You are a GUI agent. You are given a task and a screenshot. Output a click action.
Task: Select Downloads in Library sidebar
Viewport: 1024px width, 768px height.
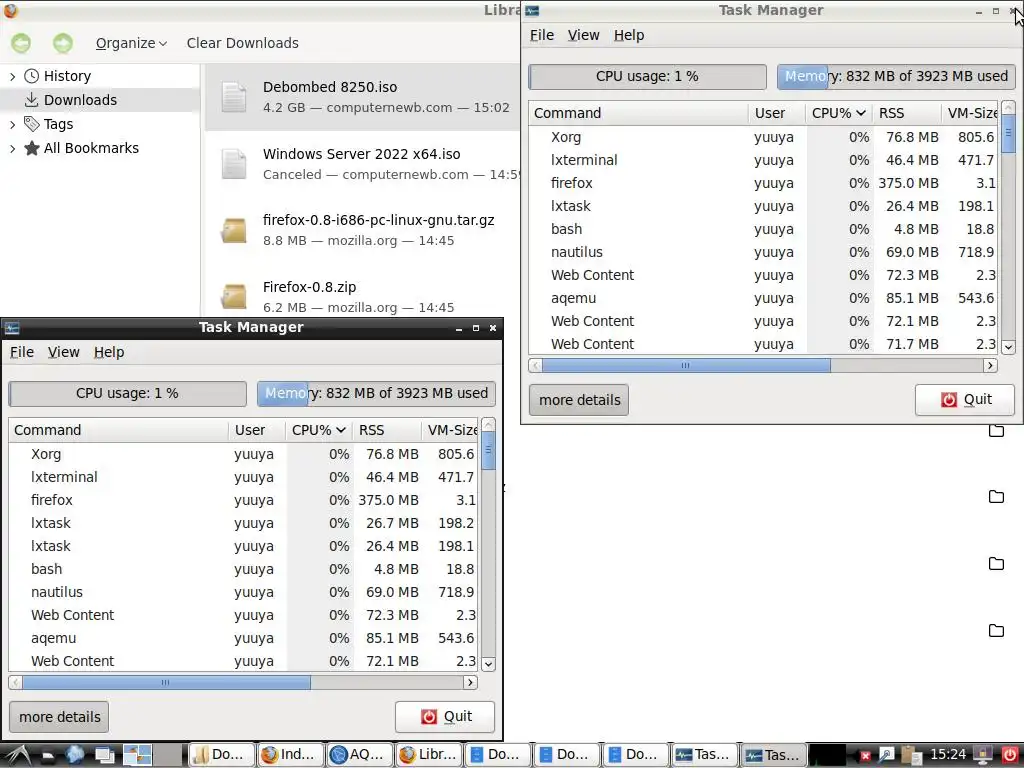pyautogui.click(x=100, y=100)
